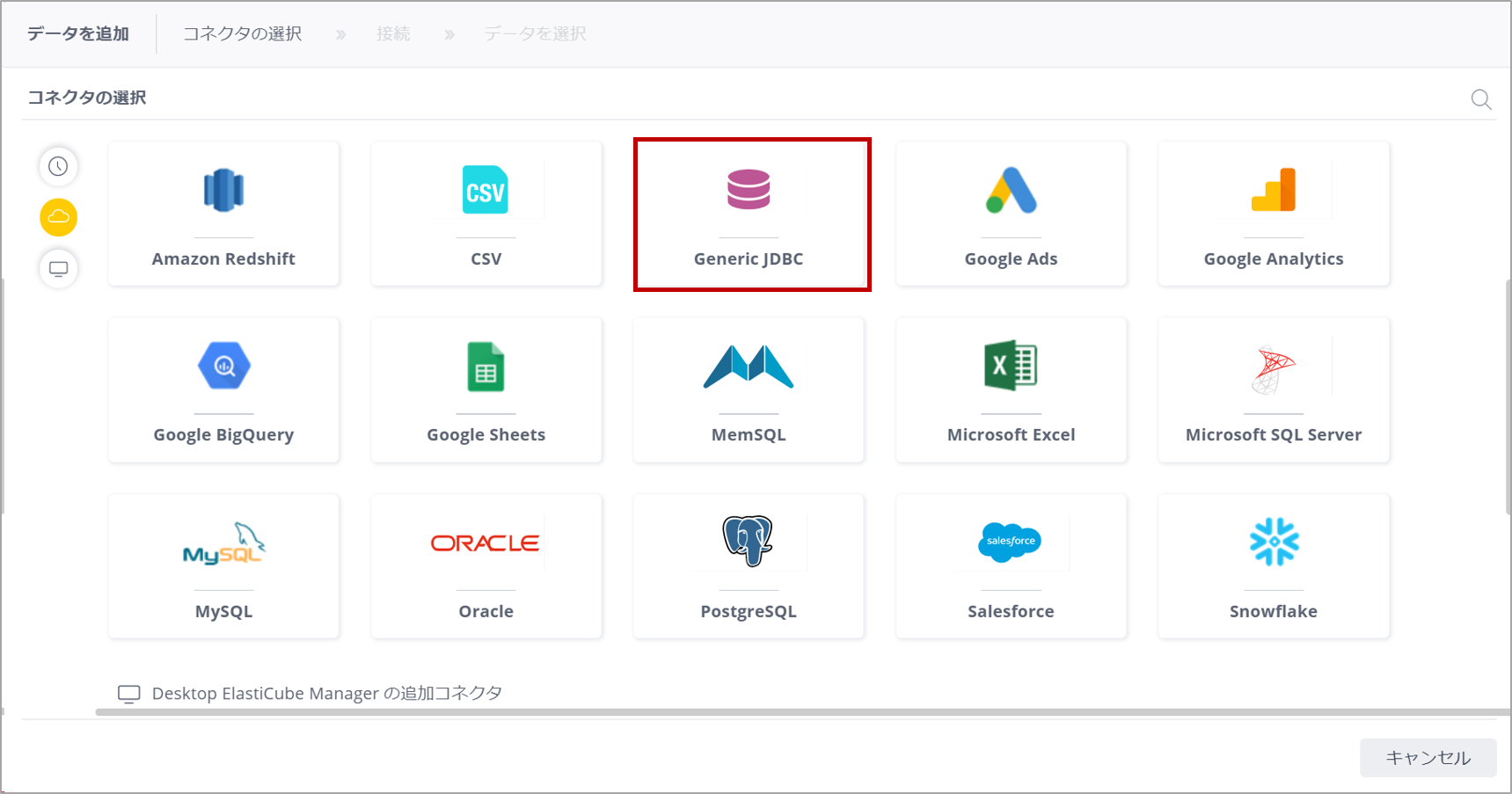Viewport: 1512px width, 794px height.
Task: Click the Microsoft SQL Server label
Action: point(1274,434)
